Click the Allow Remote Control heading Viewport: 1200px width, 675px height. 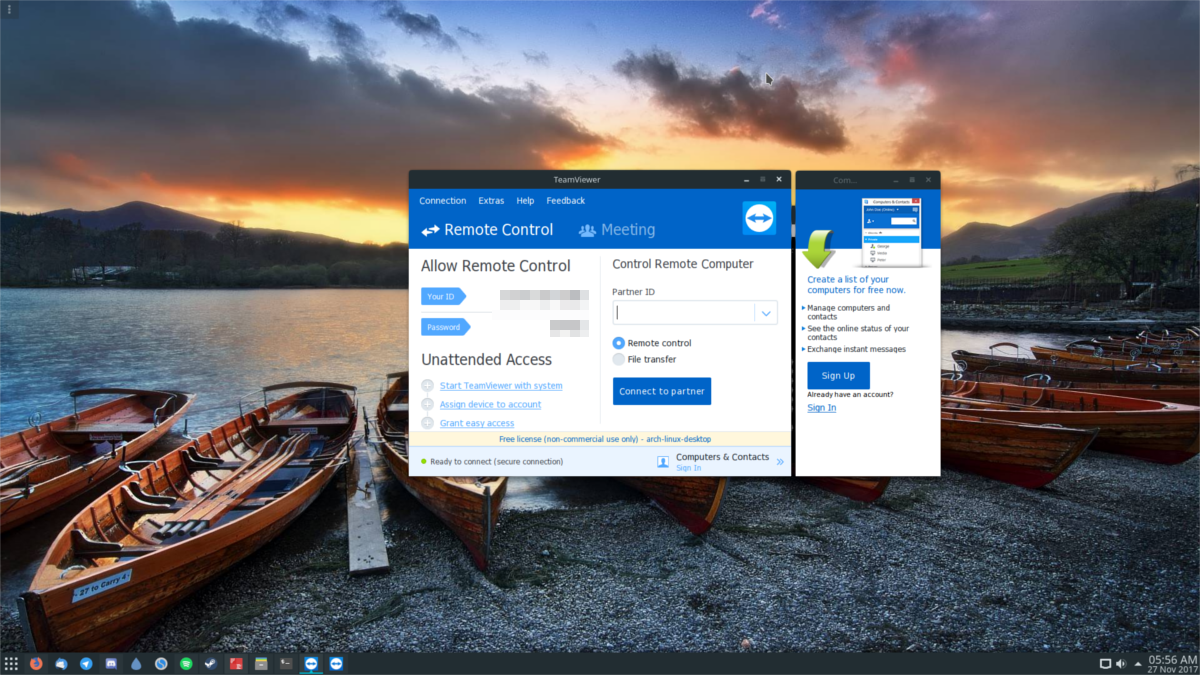coord(496,266)
